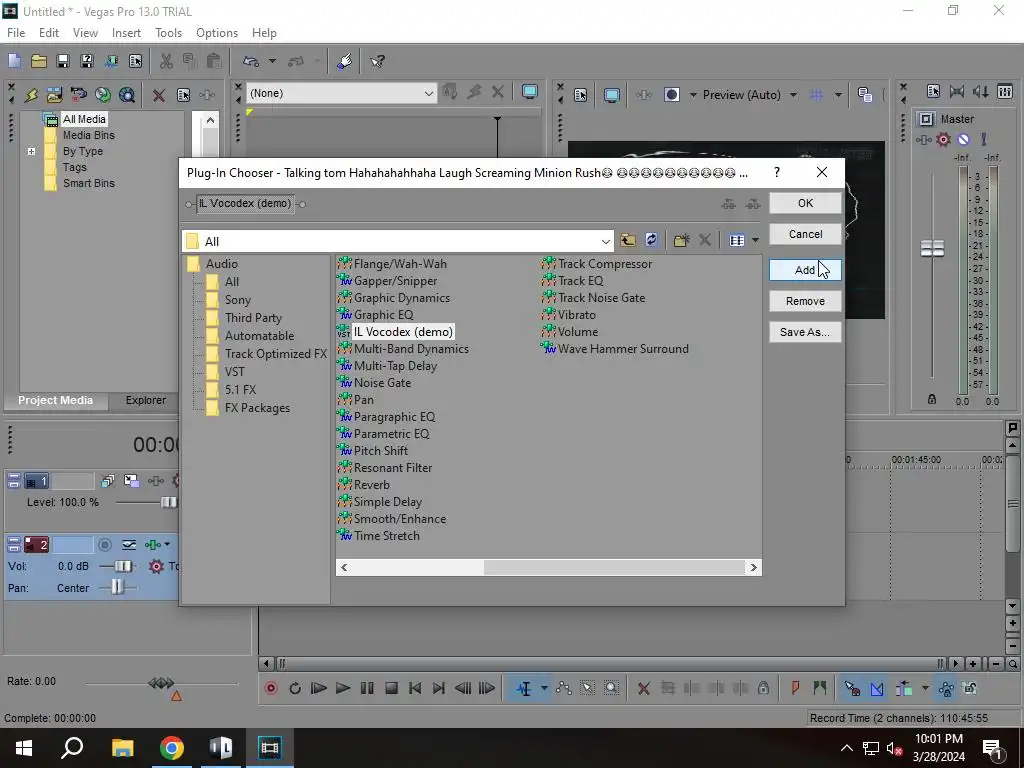1024x768 pixels.
Task: Click the Undo arrow icon
Action: pyautogui.click(x=251, y=61)
